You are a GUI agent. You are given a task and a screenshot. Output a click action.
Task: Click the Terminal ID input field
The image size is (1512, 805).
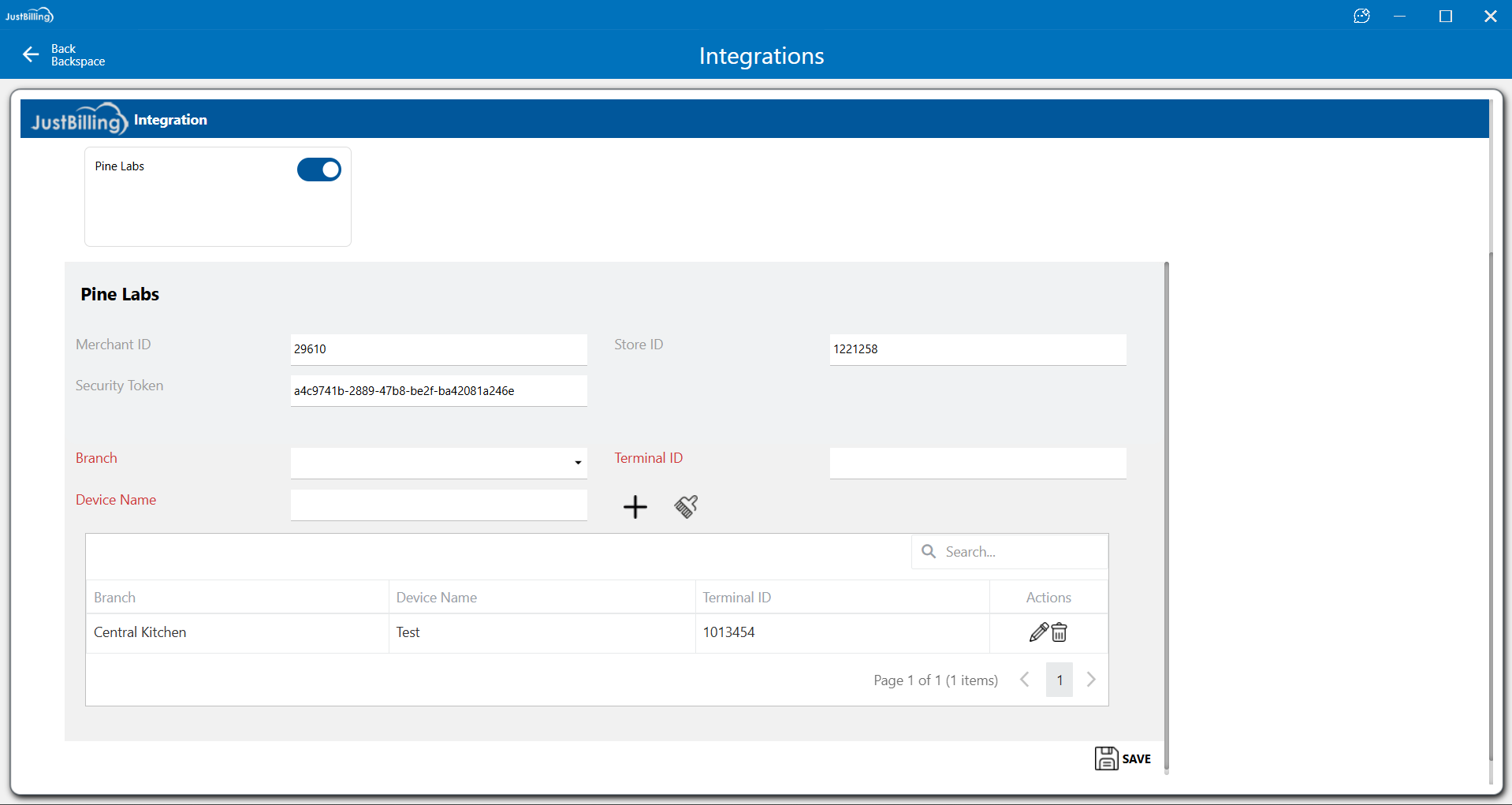[x=978, y=463]
